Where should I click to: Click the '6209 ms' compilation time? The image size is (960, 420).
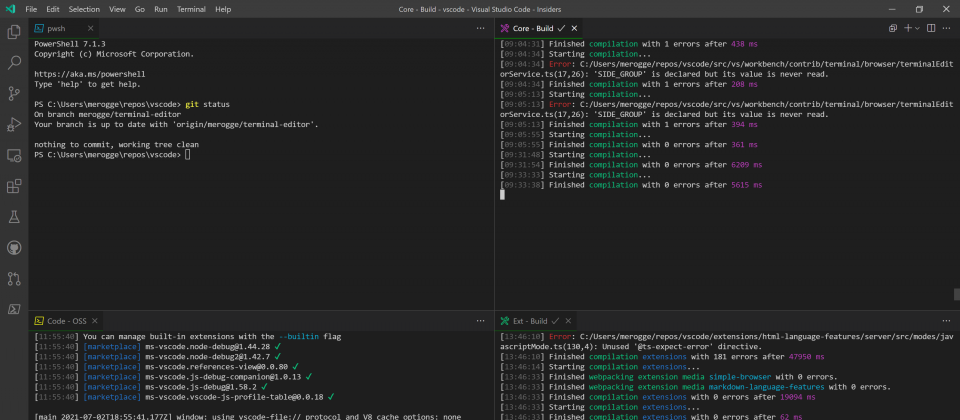(746, 165)
